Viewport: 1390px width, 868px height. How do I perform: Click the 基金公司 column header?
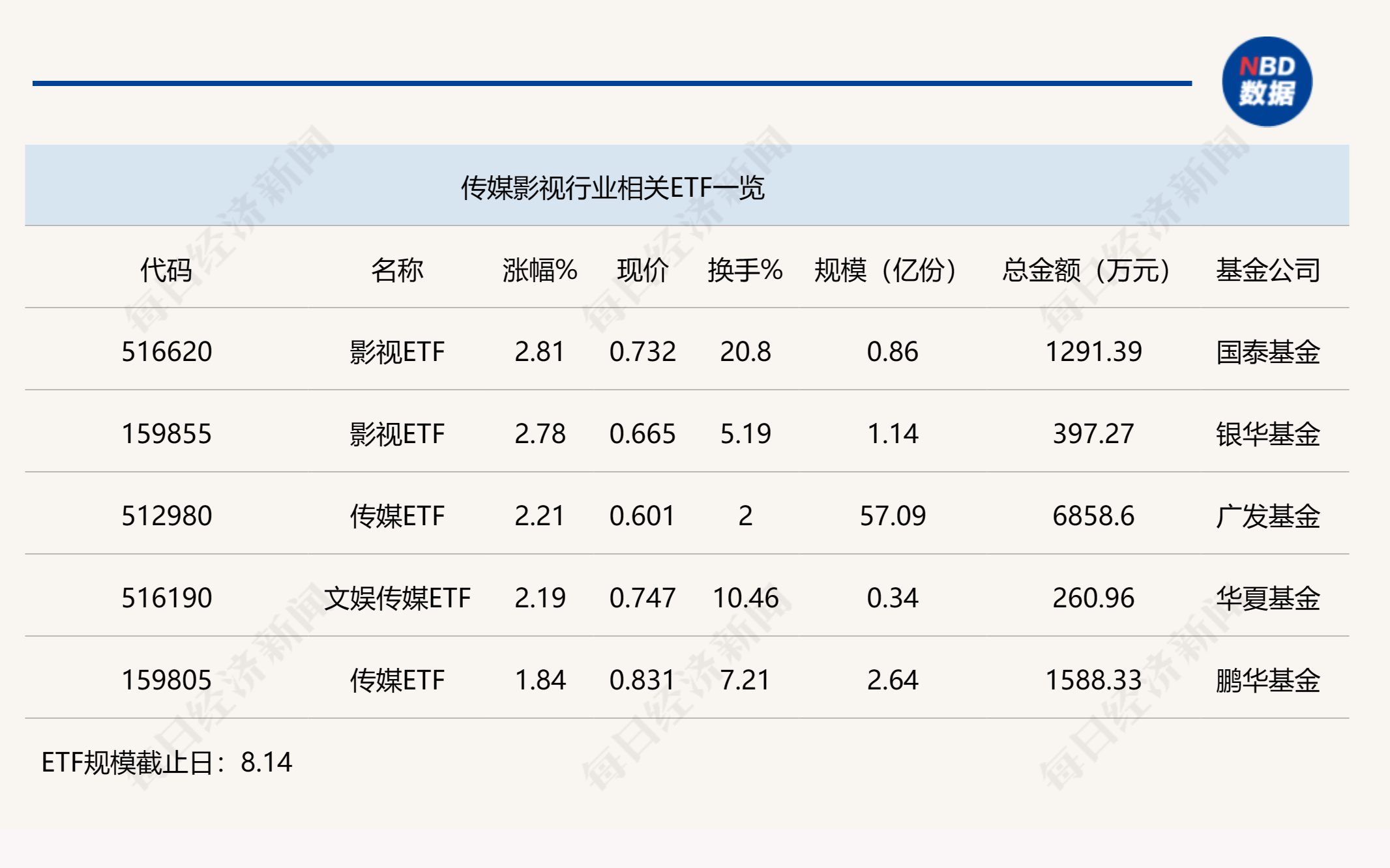click(1268, 270)
